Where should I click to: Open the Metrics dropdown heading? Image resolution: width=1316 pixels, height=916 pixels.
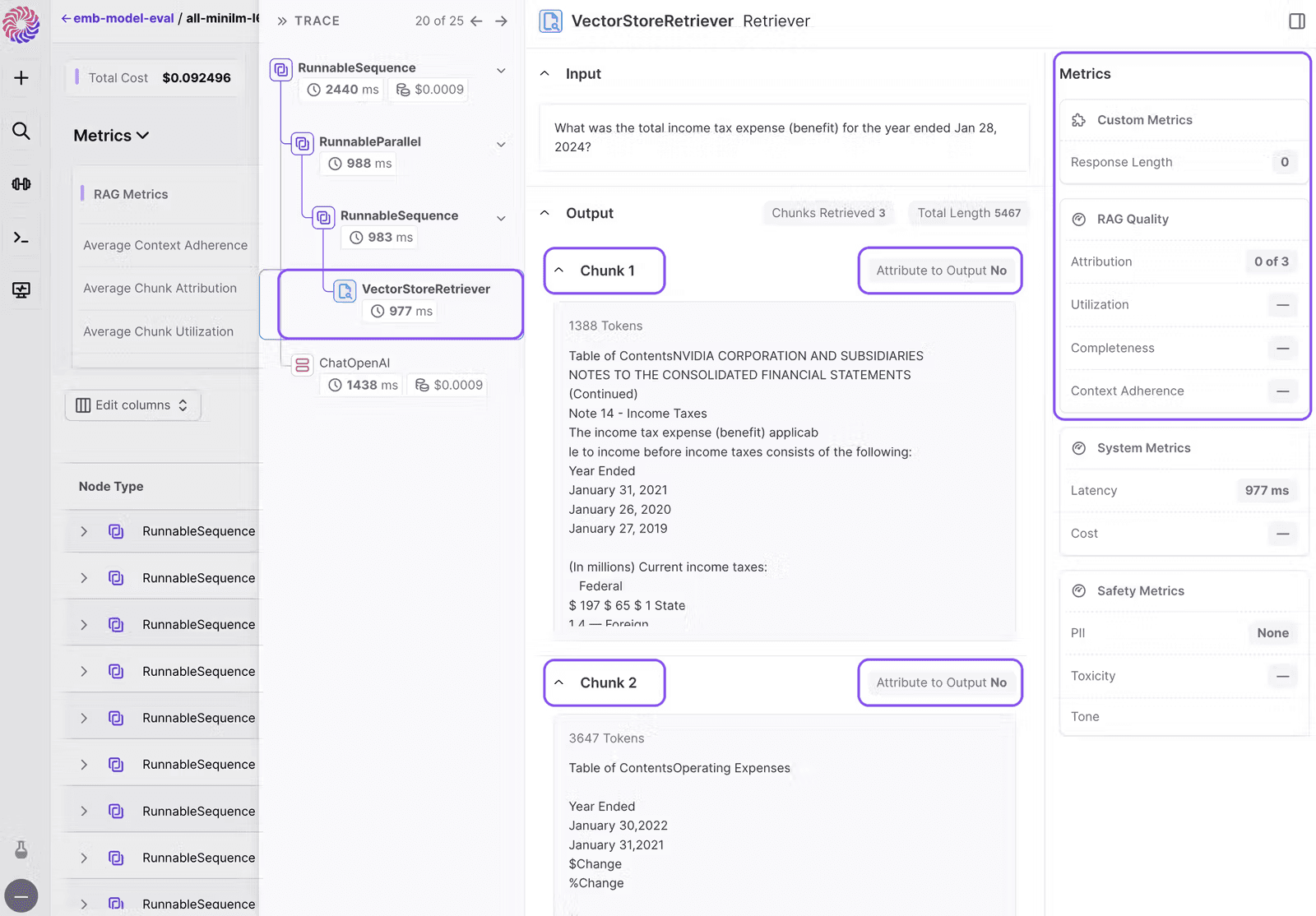click(111, 136)
